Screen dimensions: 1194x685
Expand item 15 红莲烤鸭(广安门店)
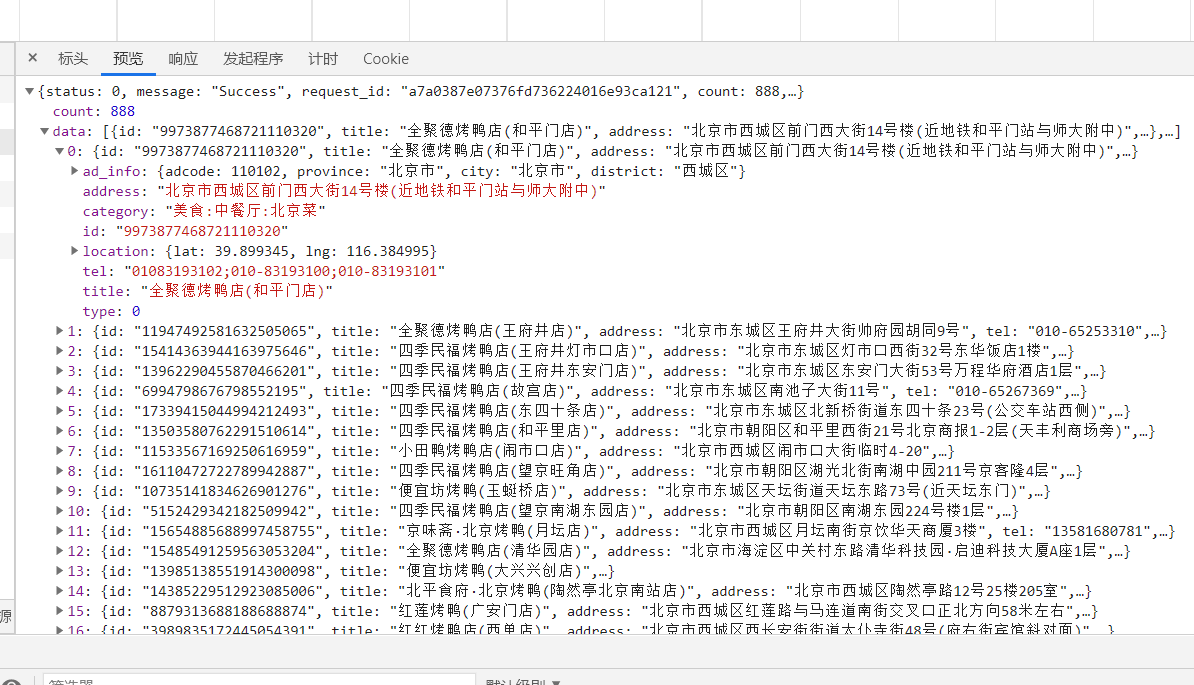[59, 611]
